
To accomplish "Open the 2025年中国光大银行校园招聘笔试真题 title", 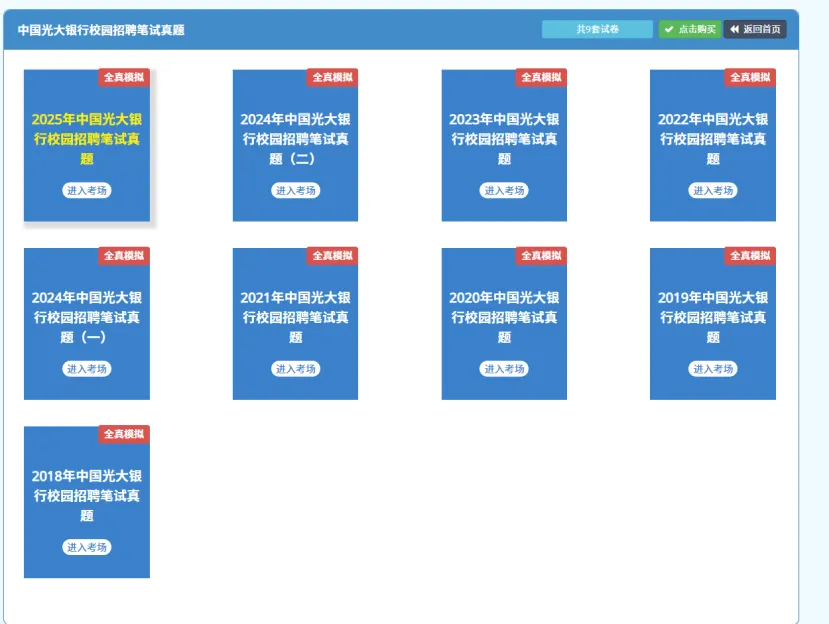I will click(x=87, y=139).
